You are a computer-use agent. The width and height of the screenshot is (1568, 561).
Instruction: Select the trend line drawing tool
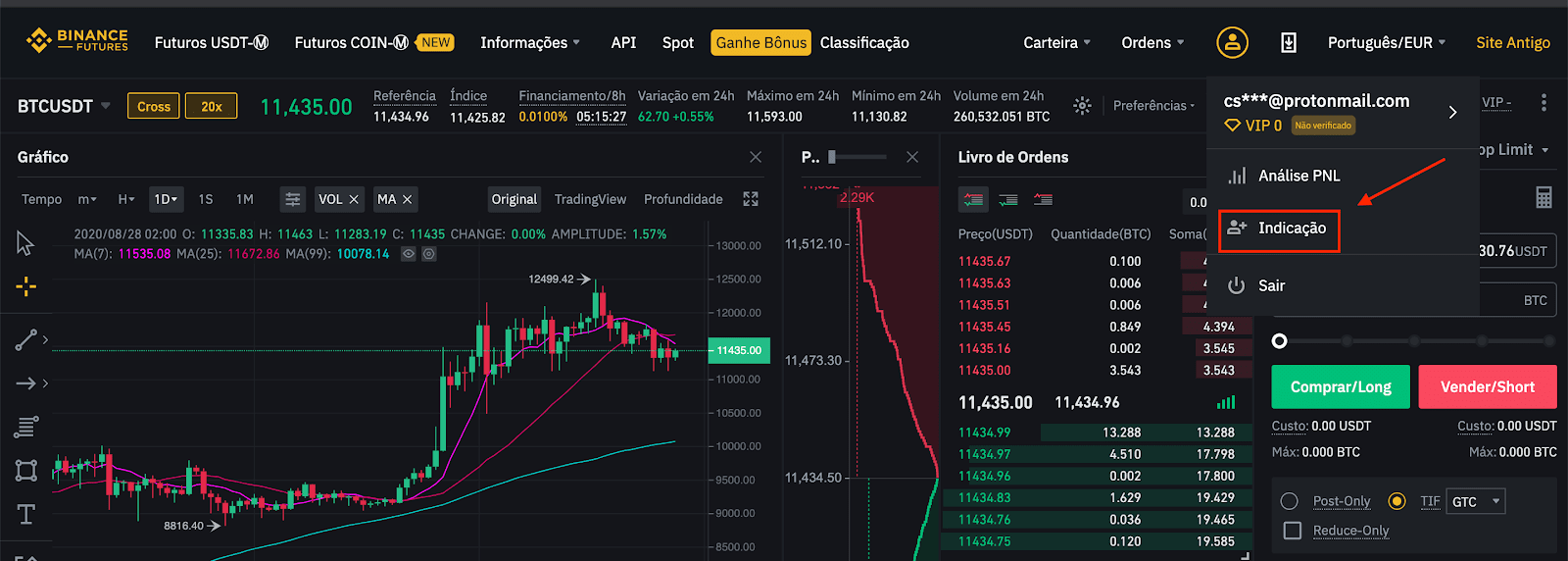coord(26,339)
